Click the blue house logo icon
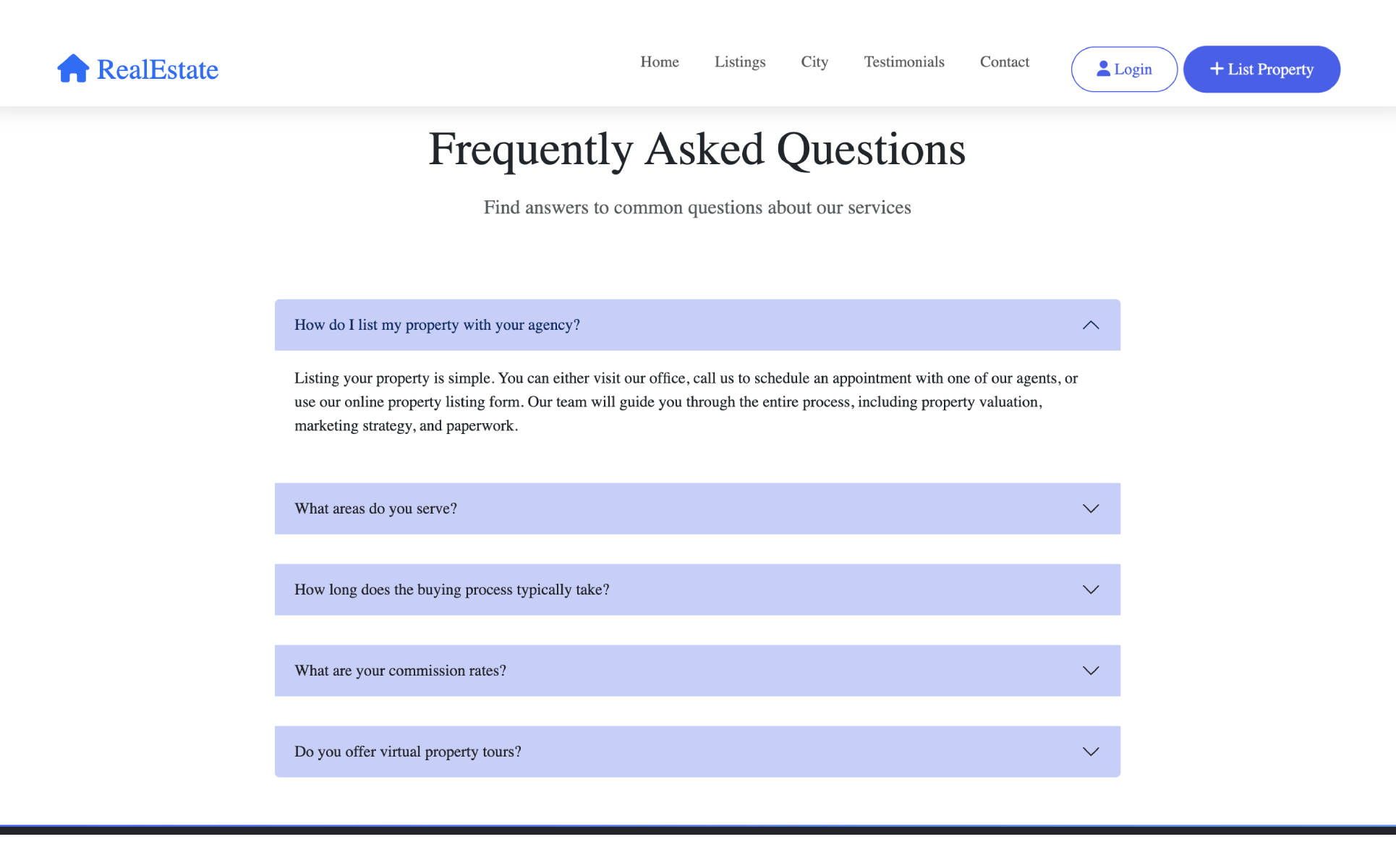 [73, 69]
